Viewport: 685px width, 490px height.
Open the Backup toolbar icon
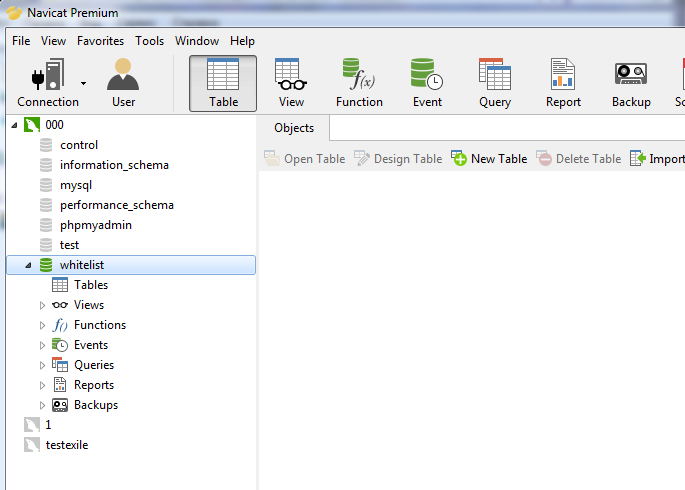pyautogui.click(x=631, y=83)
